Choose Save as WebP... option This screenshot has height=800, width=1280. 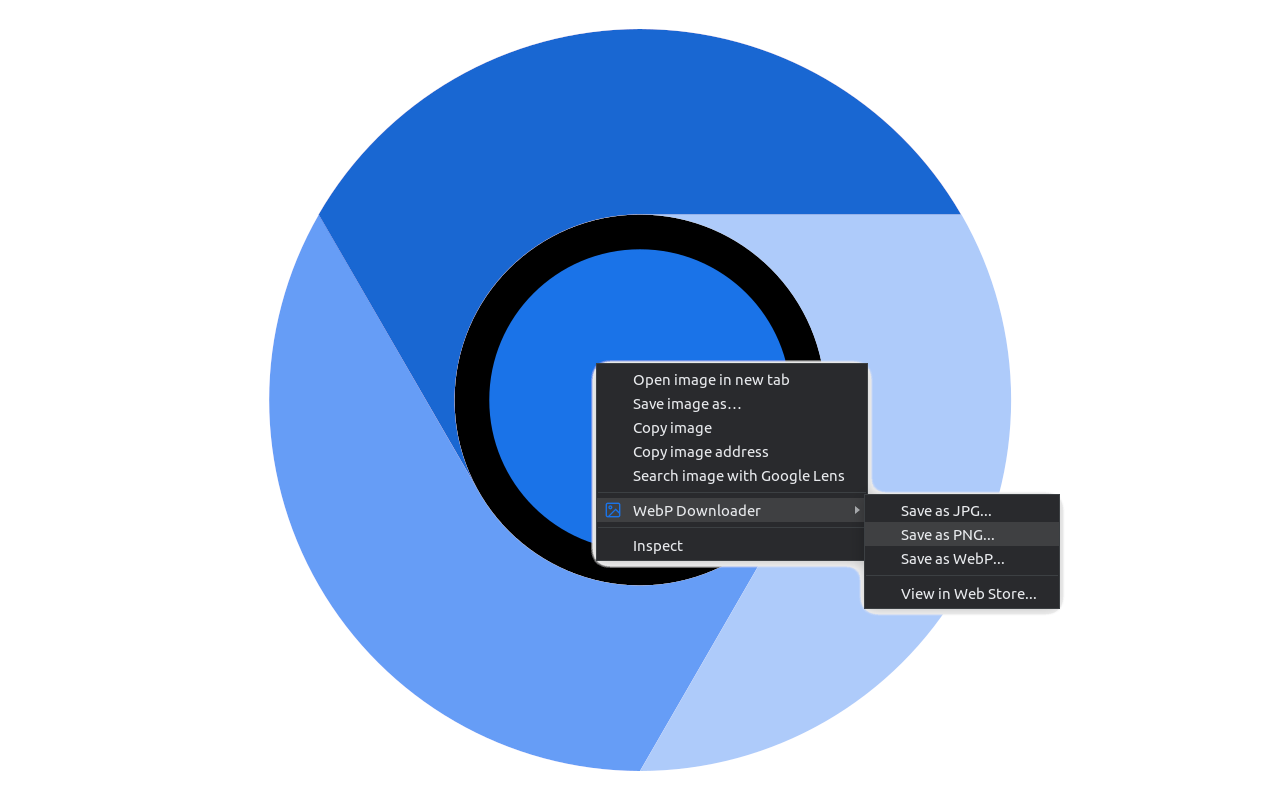962,559
